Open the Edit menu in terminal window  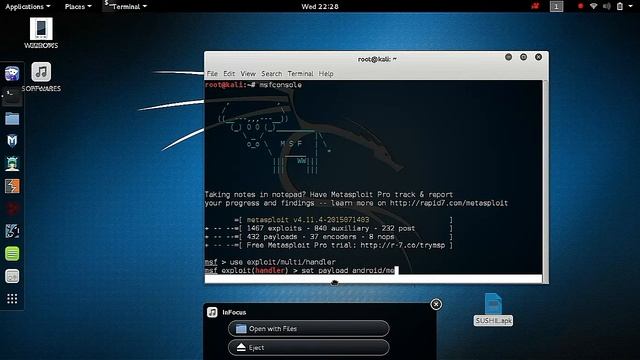point(229,73)
